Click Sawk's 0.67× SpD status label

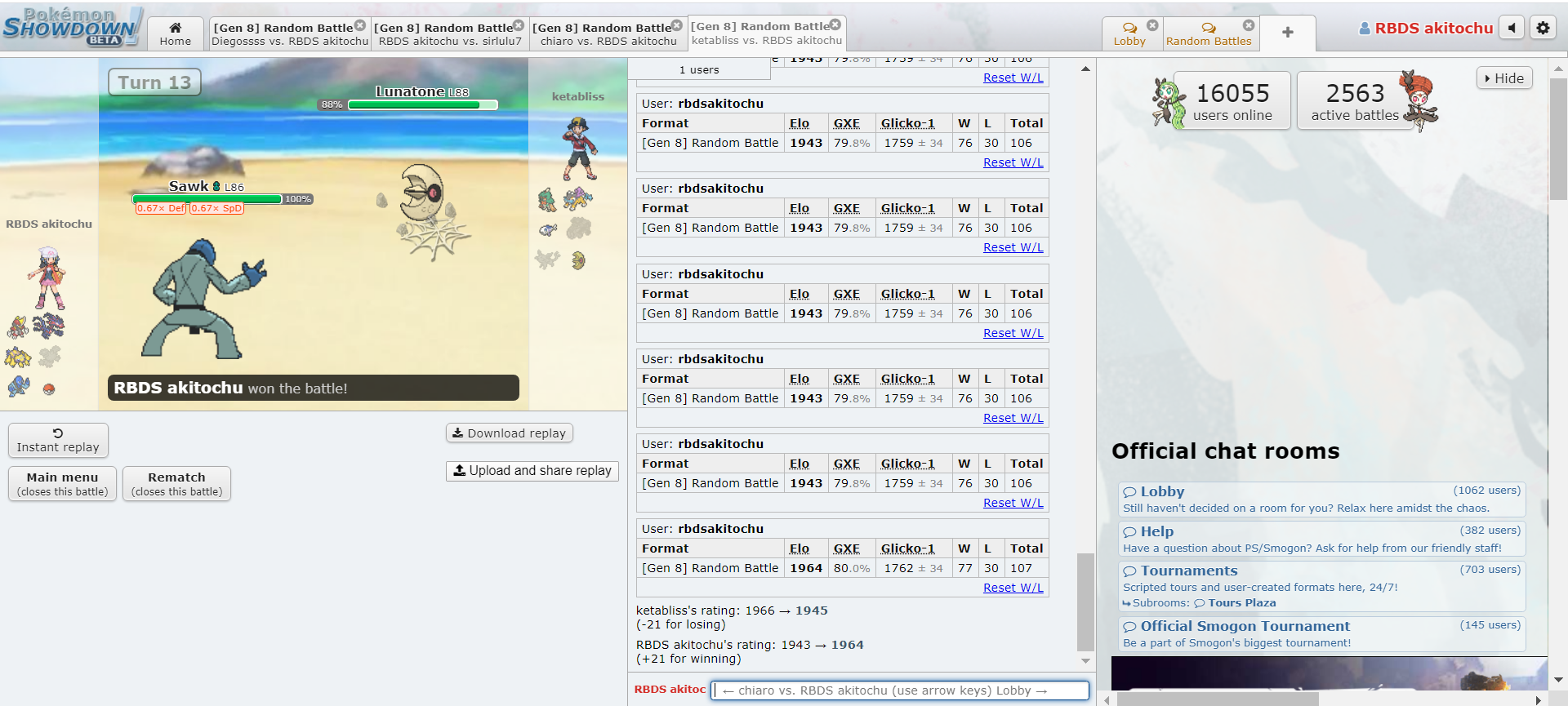(216, 209)
